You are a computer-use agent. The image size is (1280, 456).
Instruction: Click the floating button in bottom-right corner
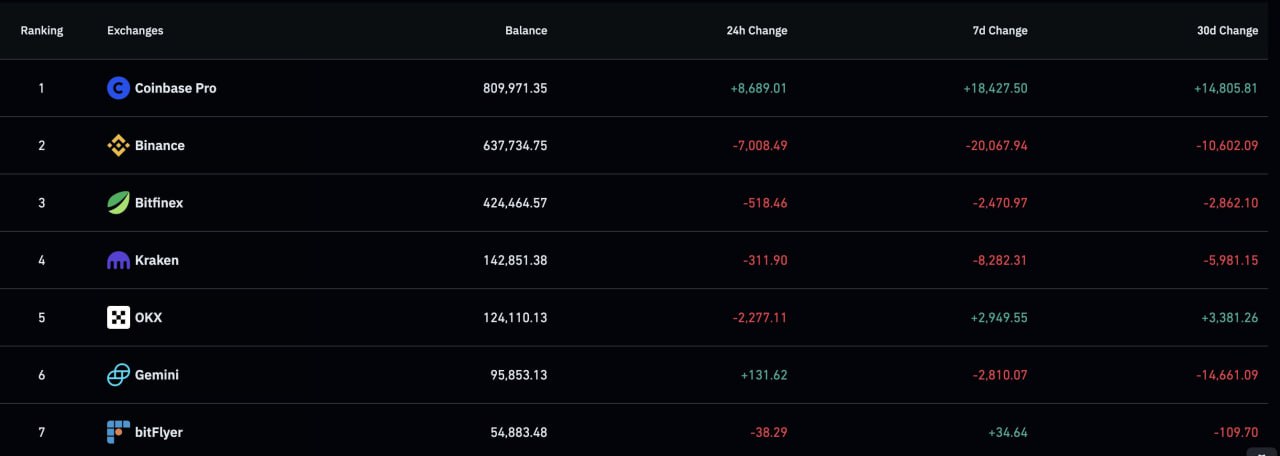coord(1267,451)
